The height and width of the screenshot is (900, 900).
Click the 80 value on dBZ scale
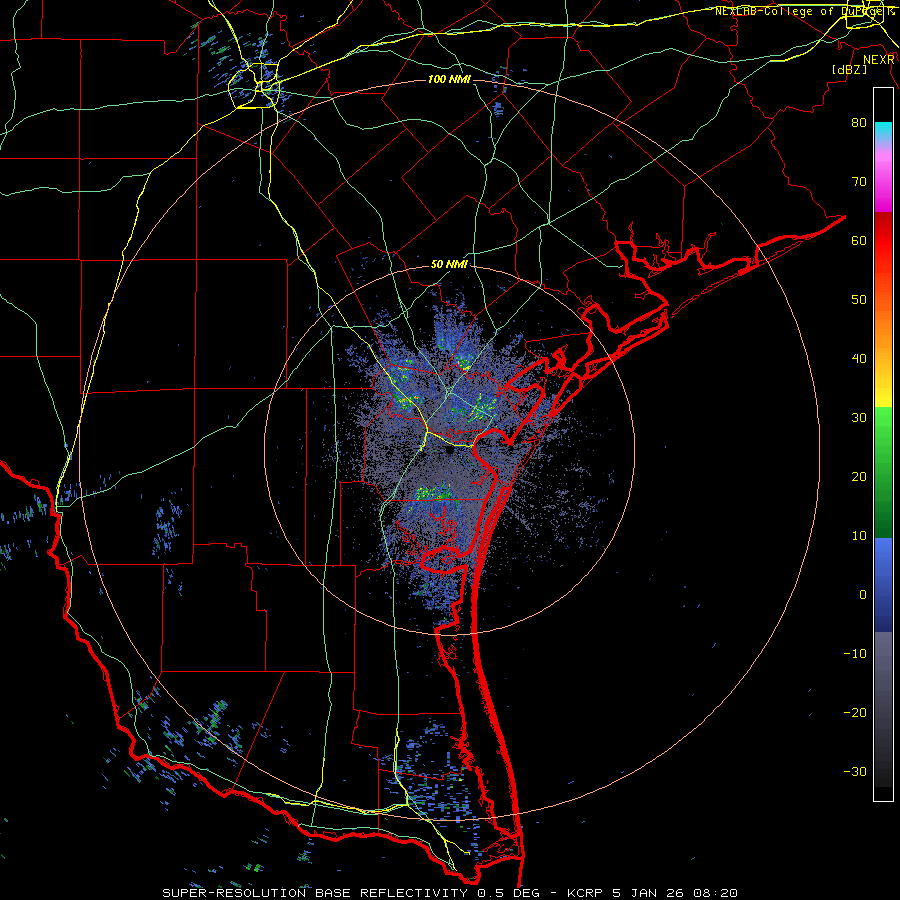859,122
